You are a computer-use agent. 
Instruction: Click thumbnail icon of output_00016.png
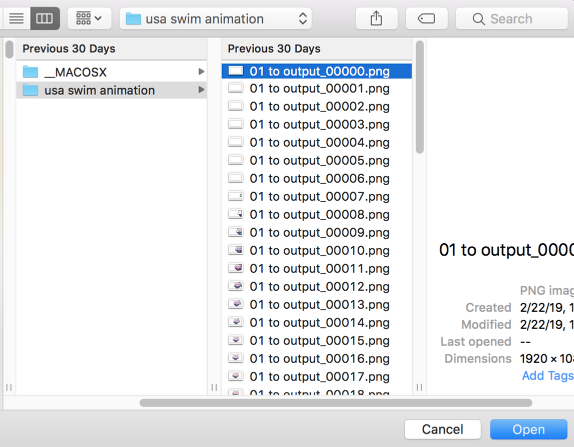pos(235,358)
